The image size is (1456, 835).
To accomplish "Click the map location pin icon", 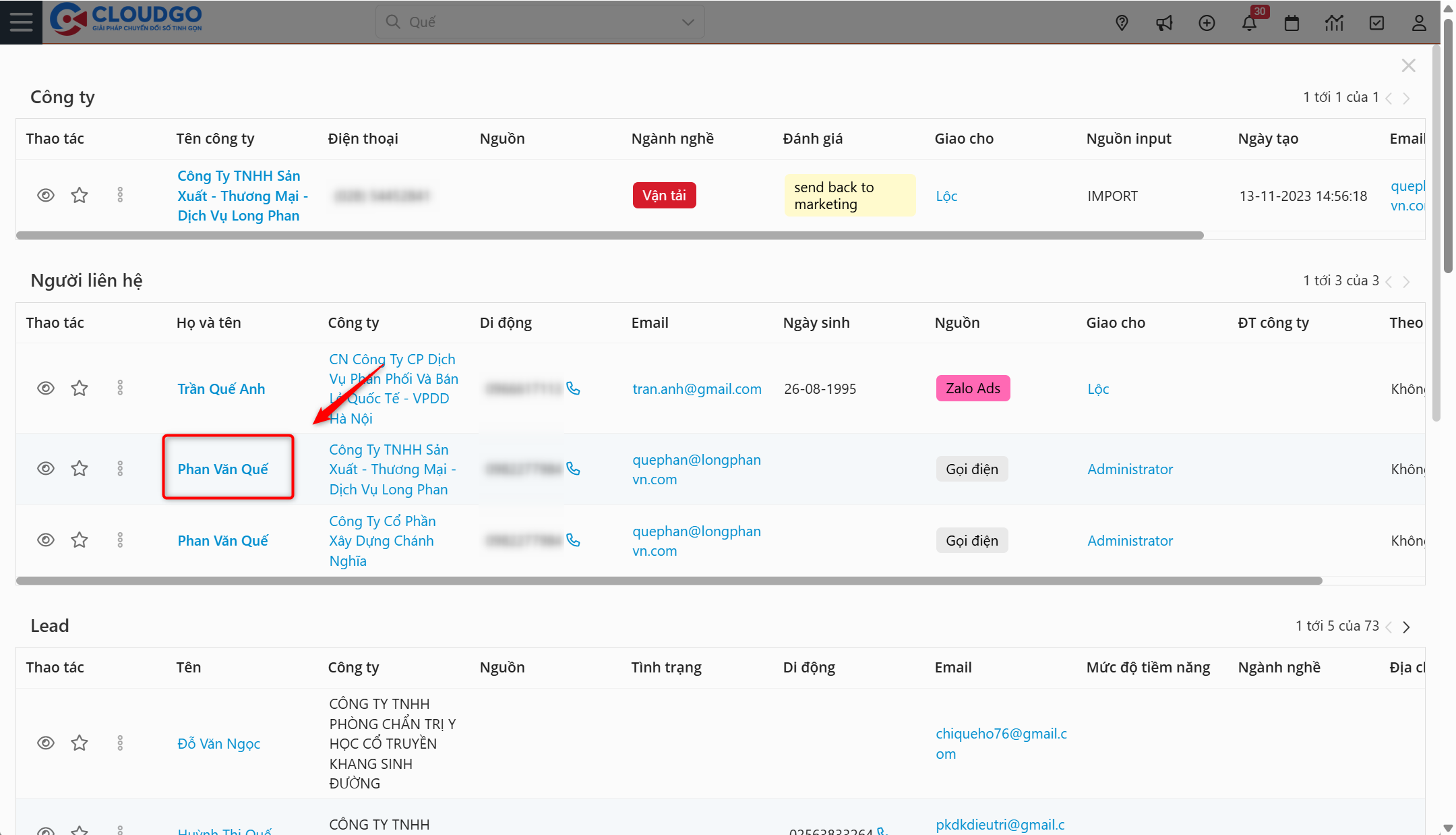I will [x=1122, y=23].
